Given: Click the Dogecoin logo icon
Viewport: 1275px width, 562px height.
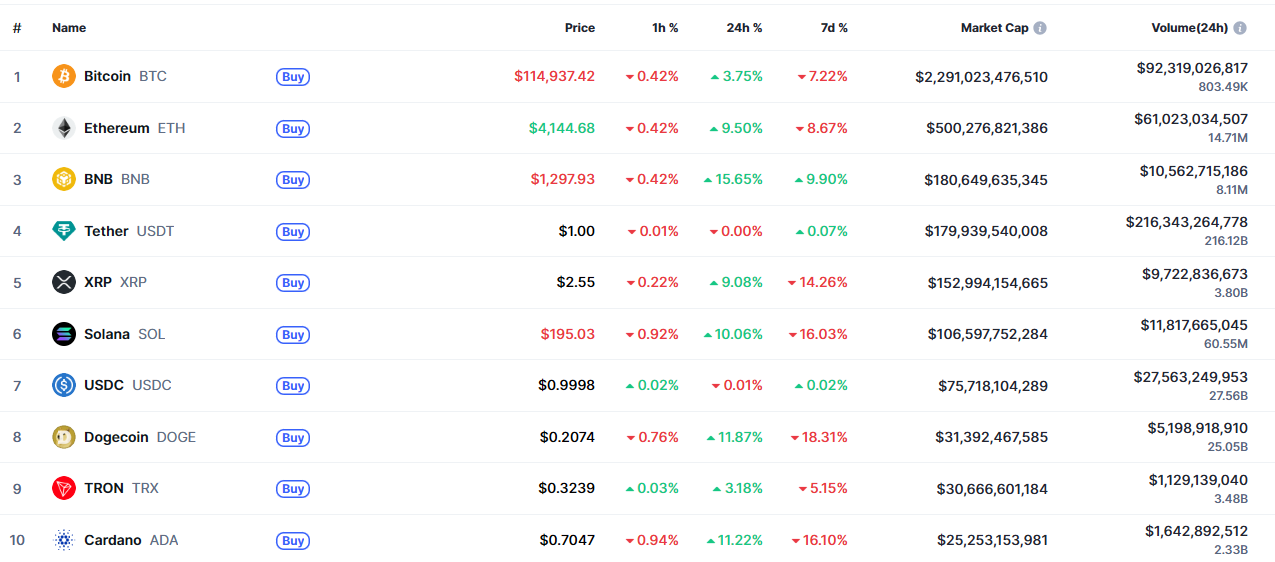Looking at the screenshot, I should (x=64, y=437).
